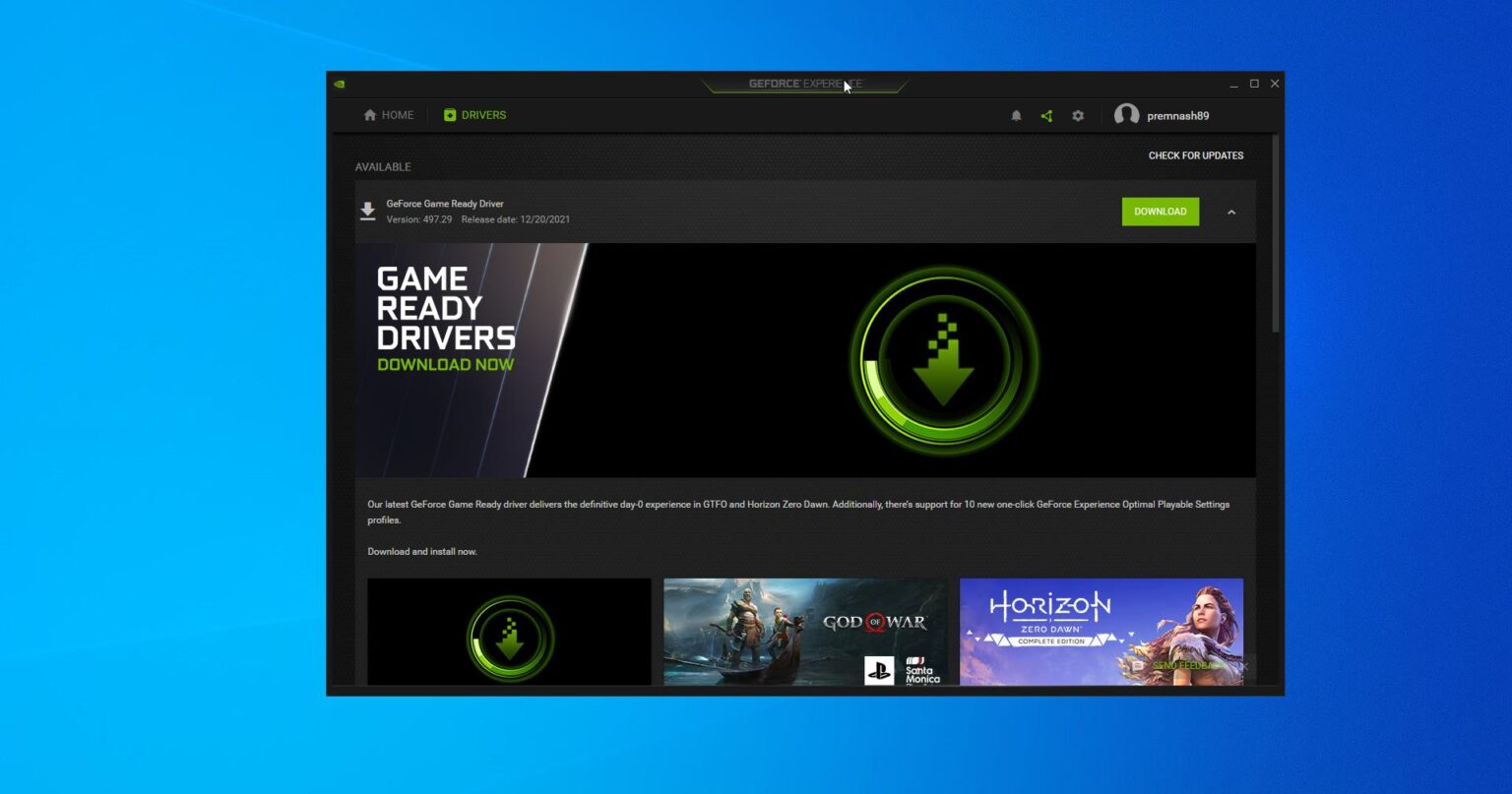This screenshot has width=1512, height=794.
Task: Dismiss the Send Feedback popup
Action: pyautogui.click(x=1244, y=666)
